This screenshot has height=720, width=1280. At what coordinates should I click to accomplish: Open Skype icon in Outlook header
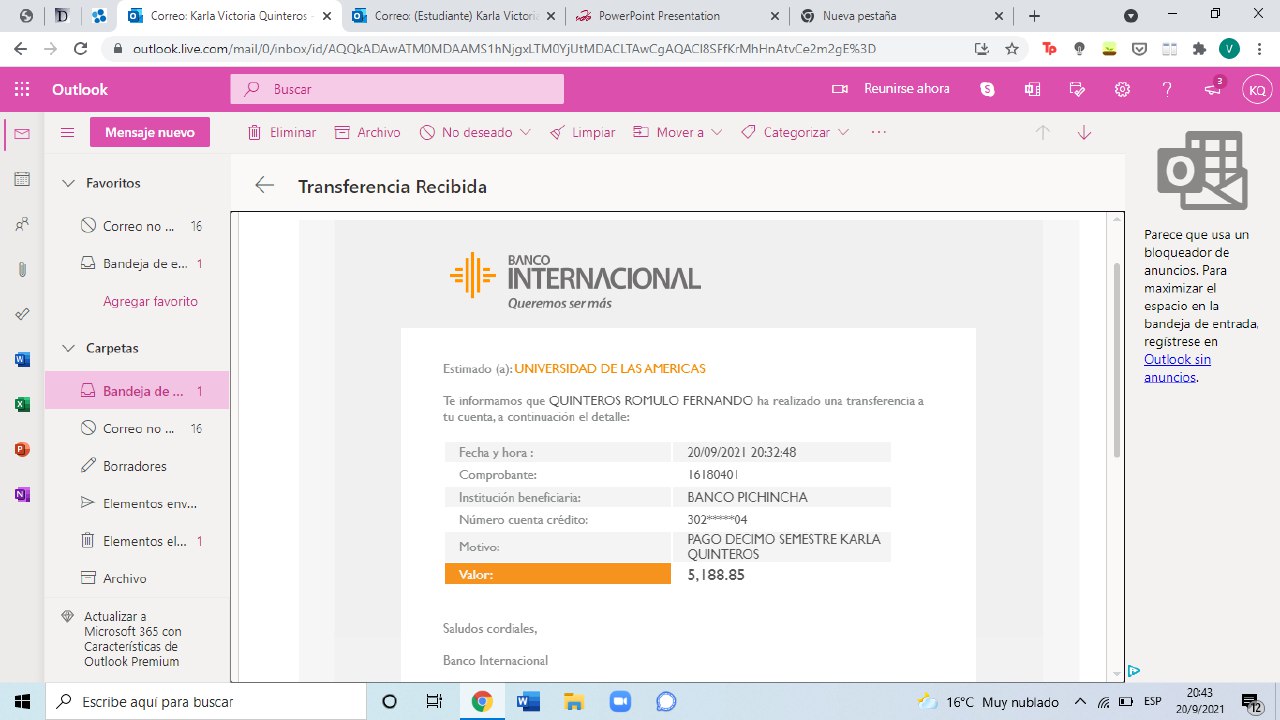coord(988,89)
